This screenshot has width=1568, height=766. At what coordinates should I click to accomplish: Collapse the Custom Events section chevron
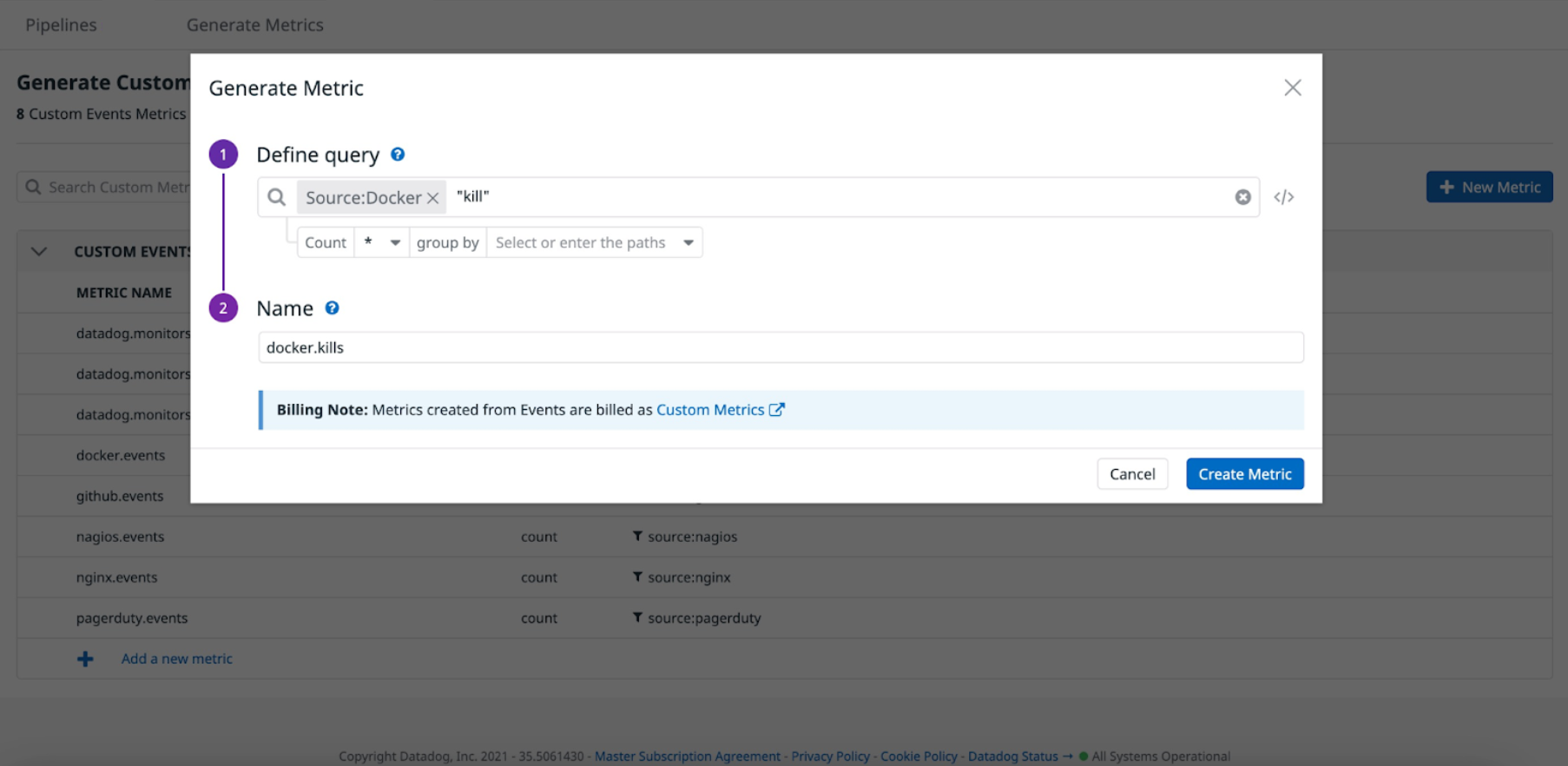[39, 252]
